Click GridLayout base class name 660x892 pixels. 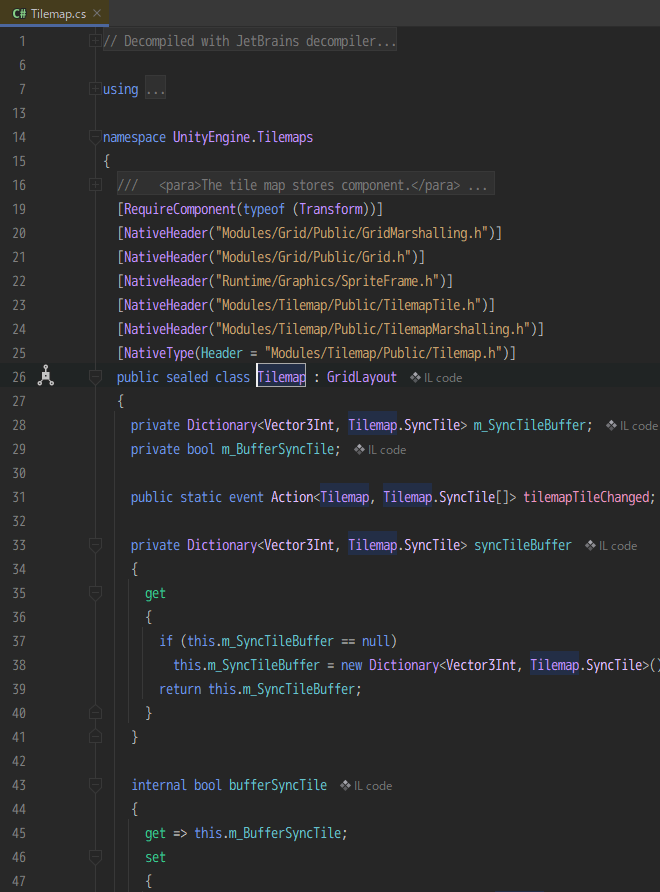click(361, 377)
